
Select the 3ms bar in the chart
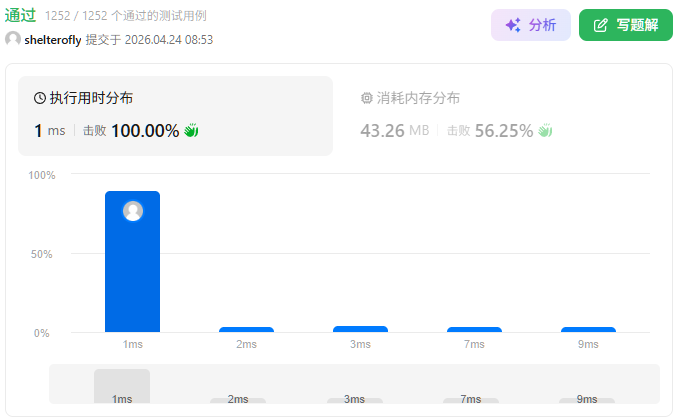360,328
